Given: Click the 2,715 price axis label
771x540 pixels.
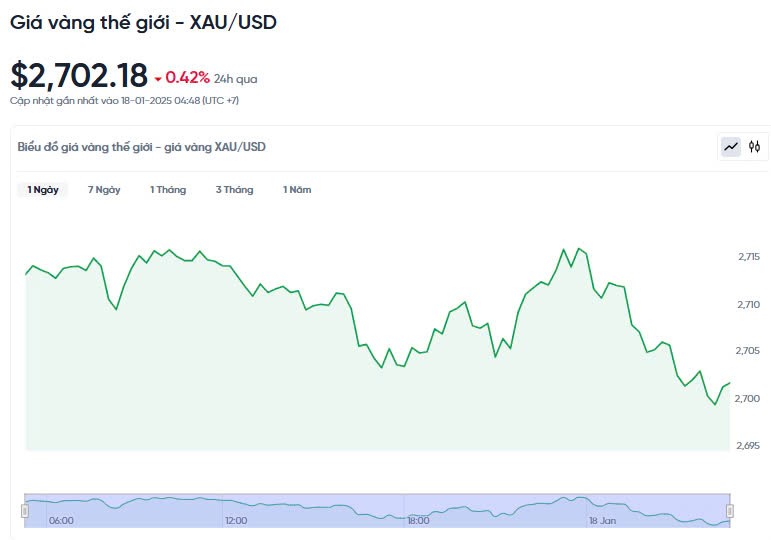Looking at the screenshot, I should pyautogui.click(x=748, y=257).
